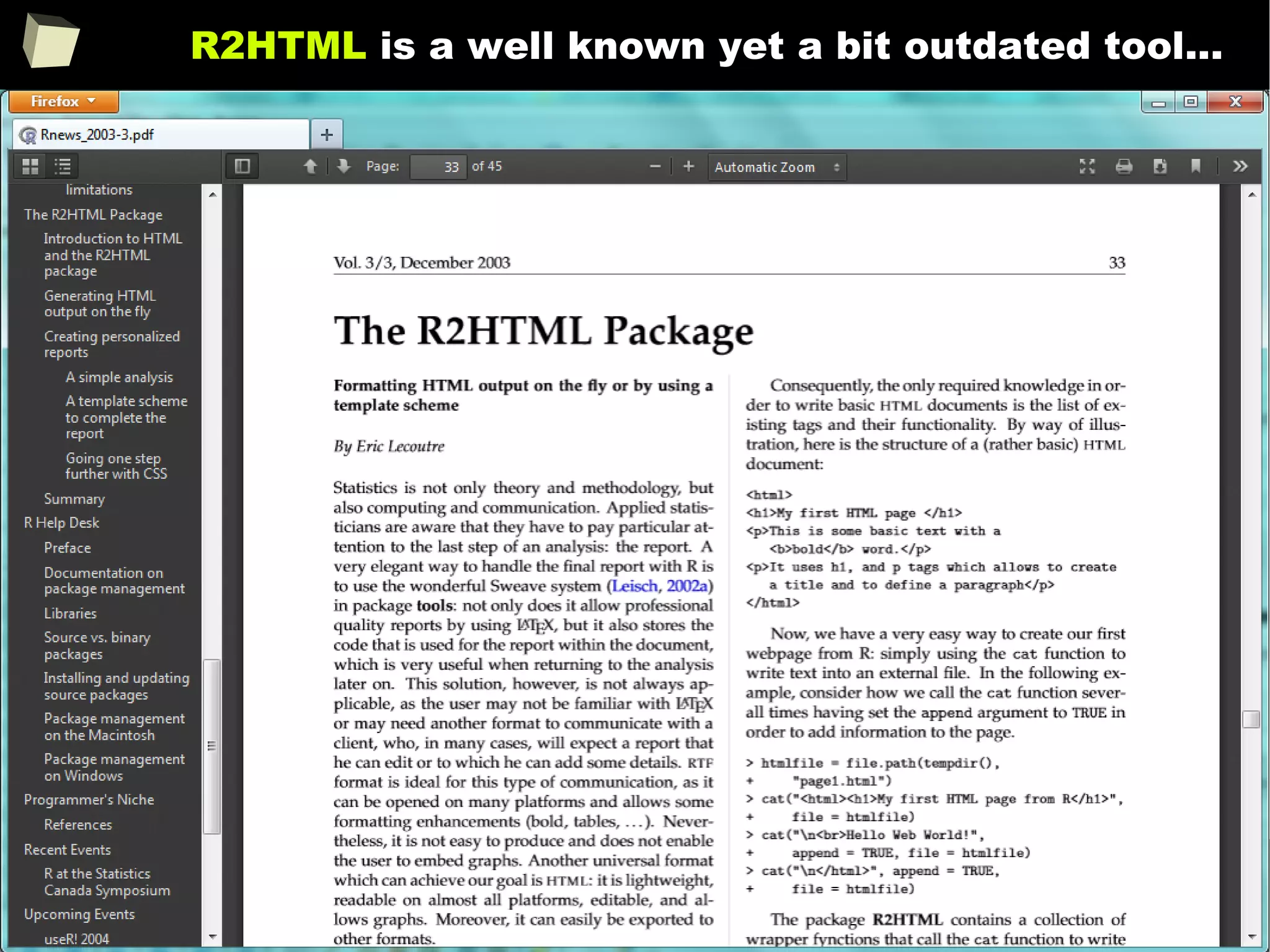Go to 'Programmer's Niche' section

(89, 799)
